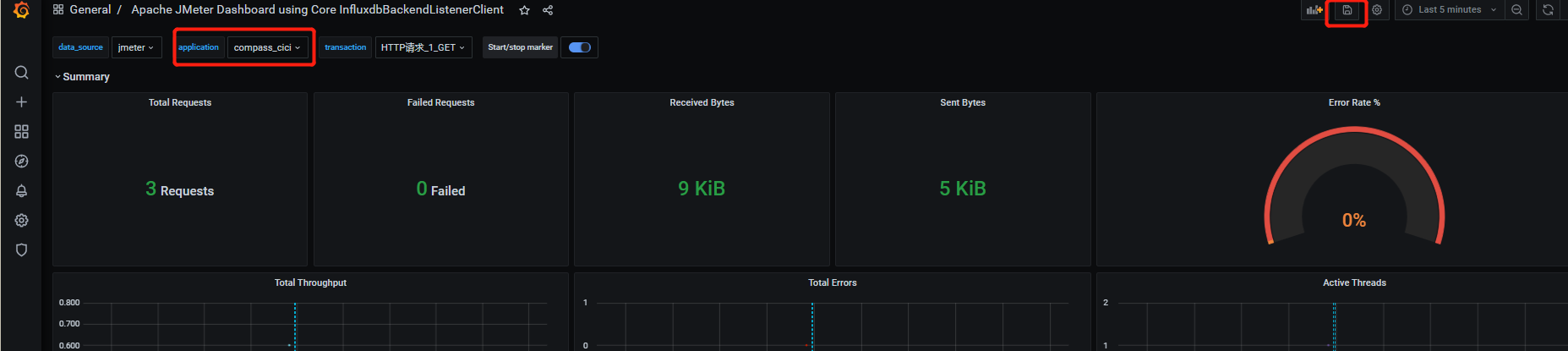Viewport: 1568px width, 351px height.
Task: Refresh the dashboard
Action: (x=1548, y=10)
